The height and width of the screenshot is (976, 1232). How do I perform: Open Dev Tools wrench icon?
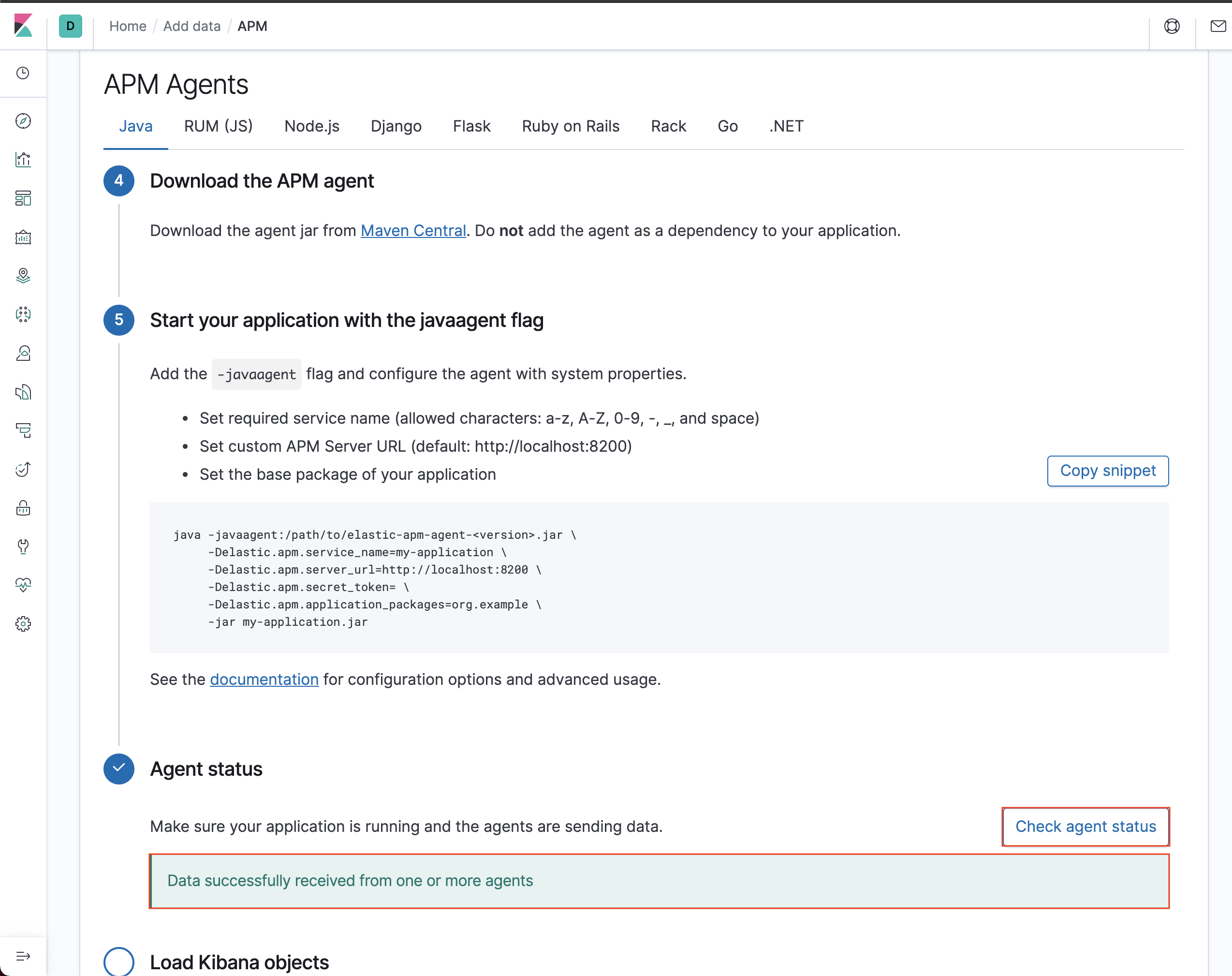23,547
